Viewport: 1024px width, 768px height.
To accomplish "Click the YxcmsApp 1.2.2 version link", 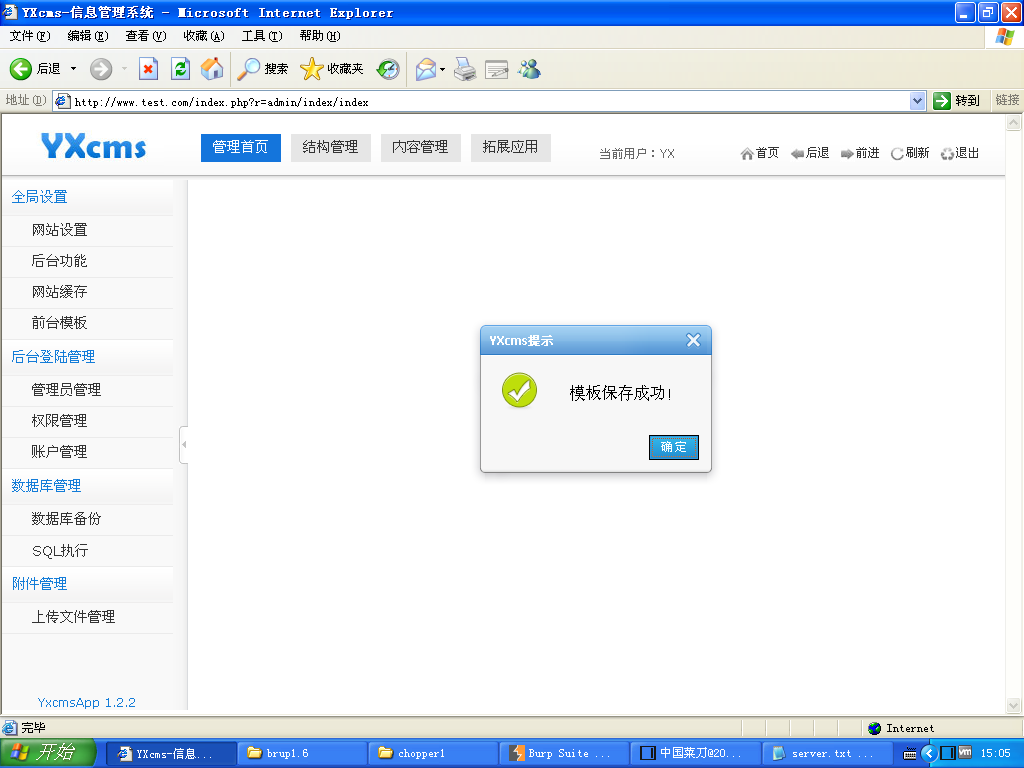I will (87, 703).
